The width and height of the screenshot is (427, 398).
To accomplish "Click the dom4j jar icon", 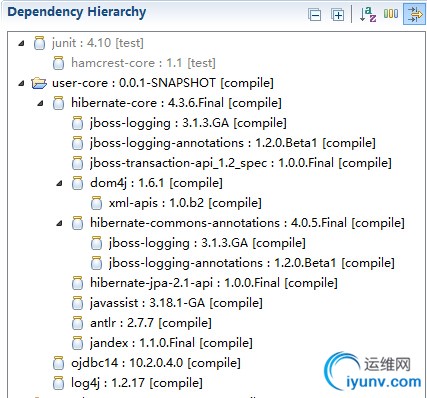I will tap(78, 183).
